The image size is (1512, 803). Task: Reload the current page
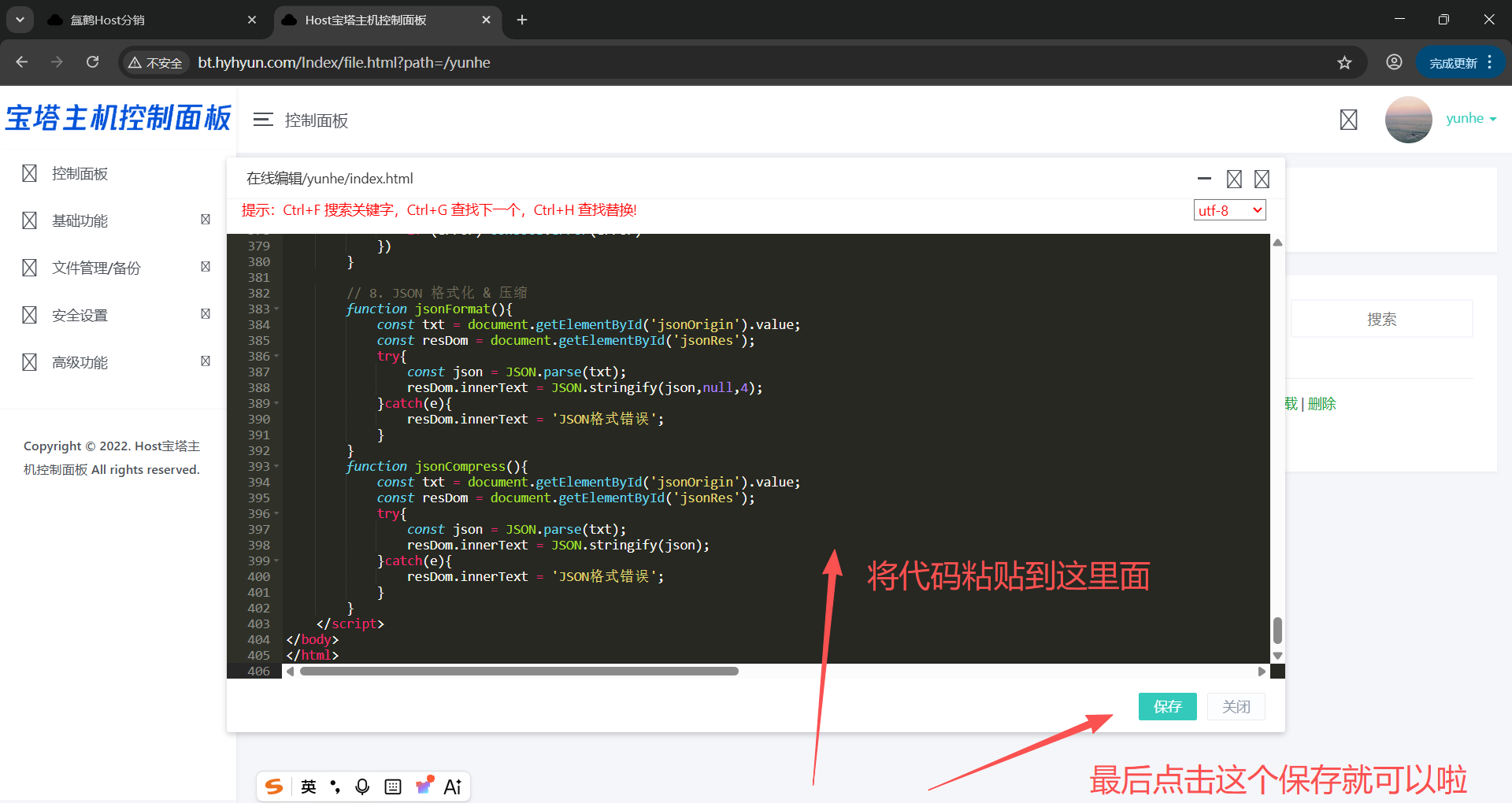(92, 62)
